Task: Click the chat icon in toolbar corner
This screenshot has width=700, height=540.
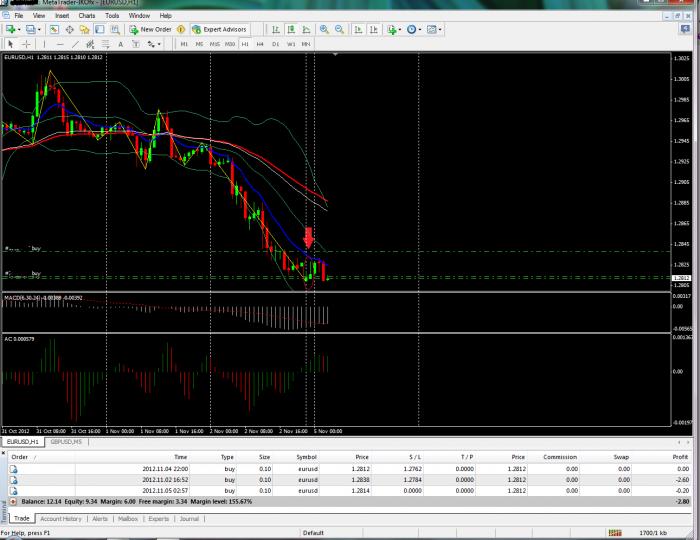Action: (685, 29)
